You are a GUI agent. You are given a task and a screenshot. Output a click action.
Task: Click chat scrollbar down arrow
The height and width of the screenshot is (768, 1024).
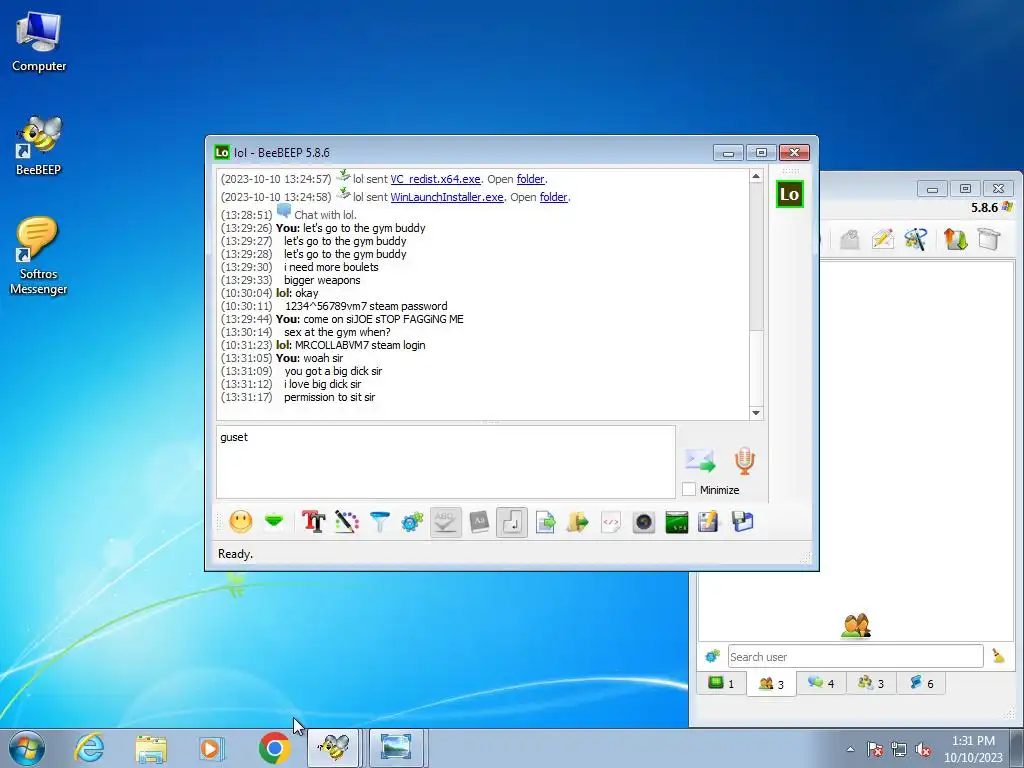click(756, 413)
